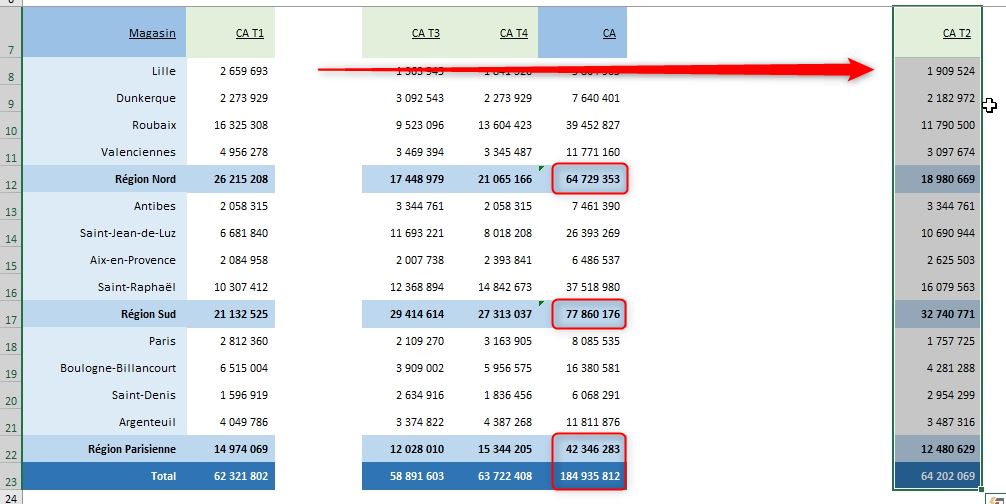Click the Roubaix CA T1 value 16 325 308
The width and height of the screenshot is (1006, 504).
point(231,125)
